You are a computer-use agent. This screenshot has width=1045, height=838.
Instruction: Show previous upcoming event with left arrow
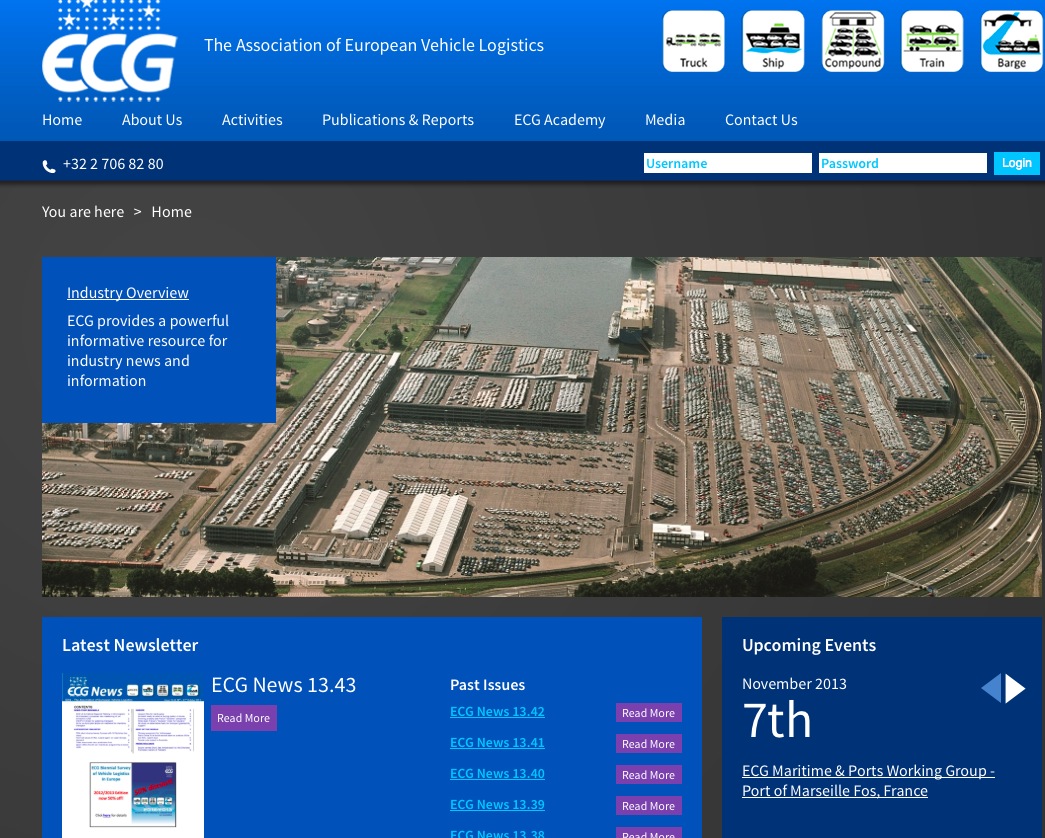coord(991,688)
